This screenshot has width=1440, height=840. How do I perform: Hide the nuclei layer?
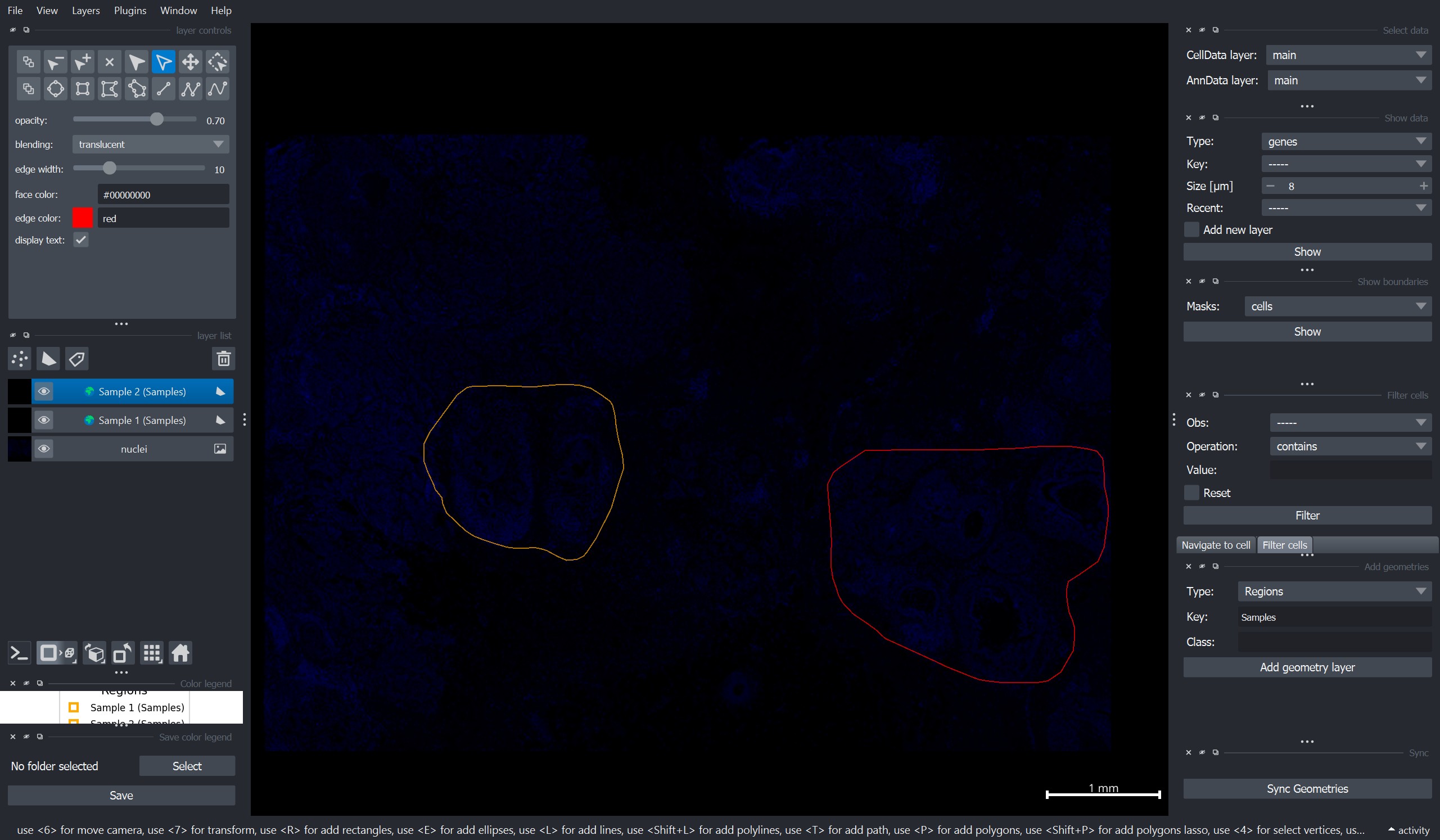coord(43,449)
